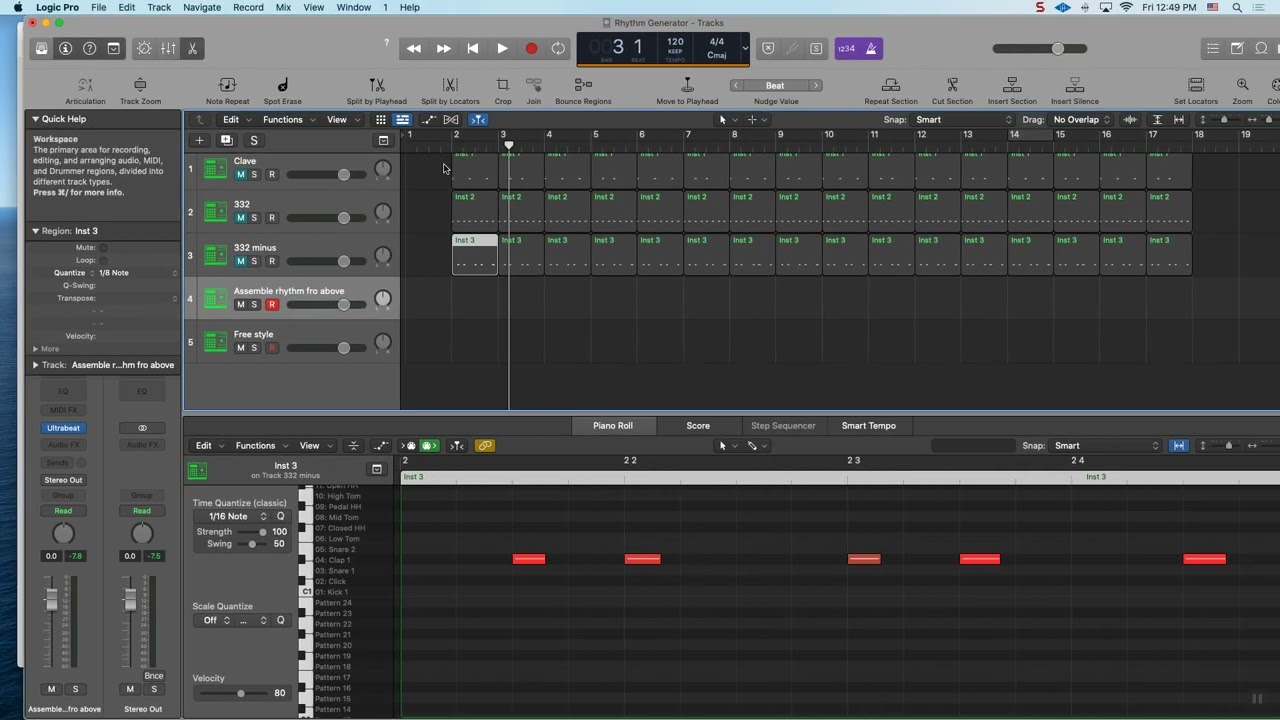Open the Mixer button in control bar
This screenshot has height=720, width=1280.
(168, 48)
